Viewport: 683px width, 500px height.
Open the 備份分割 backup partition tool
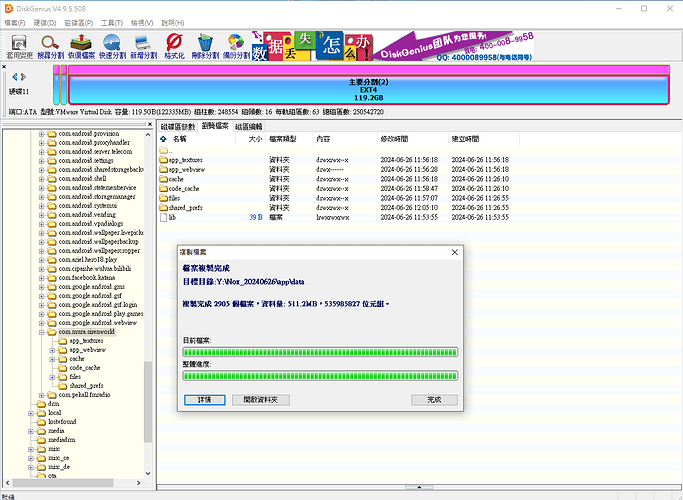pyautogui.click(x=236, y=47)
